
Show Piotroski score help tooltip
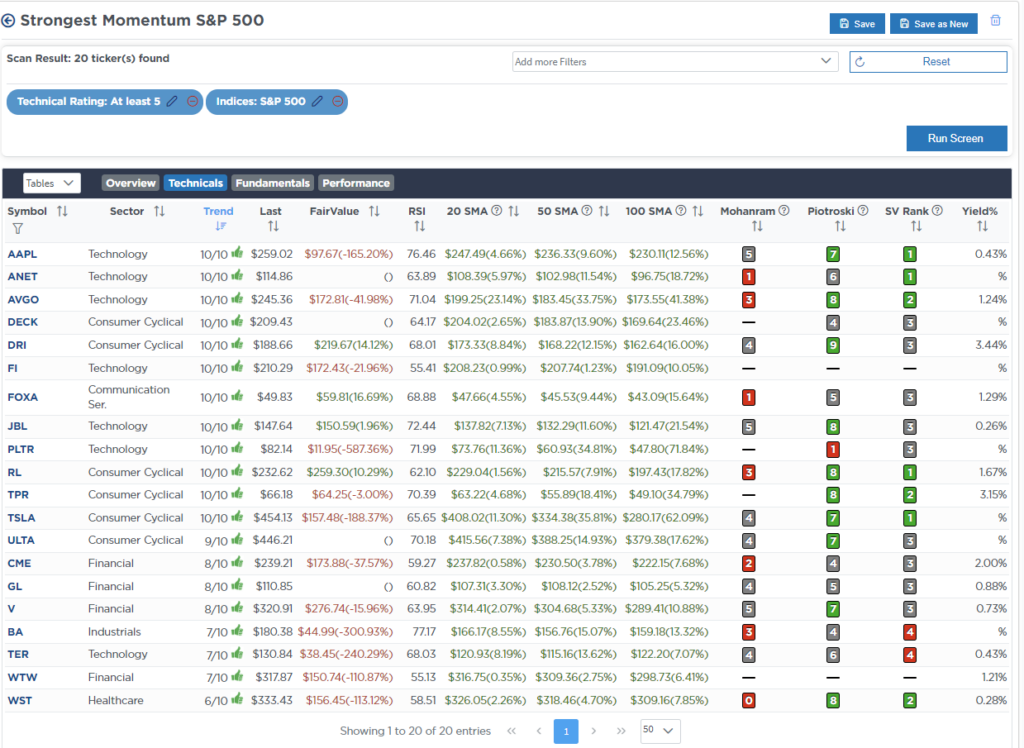point(863,210)
